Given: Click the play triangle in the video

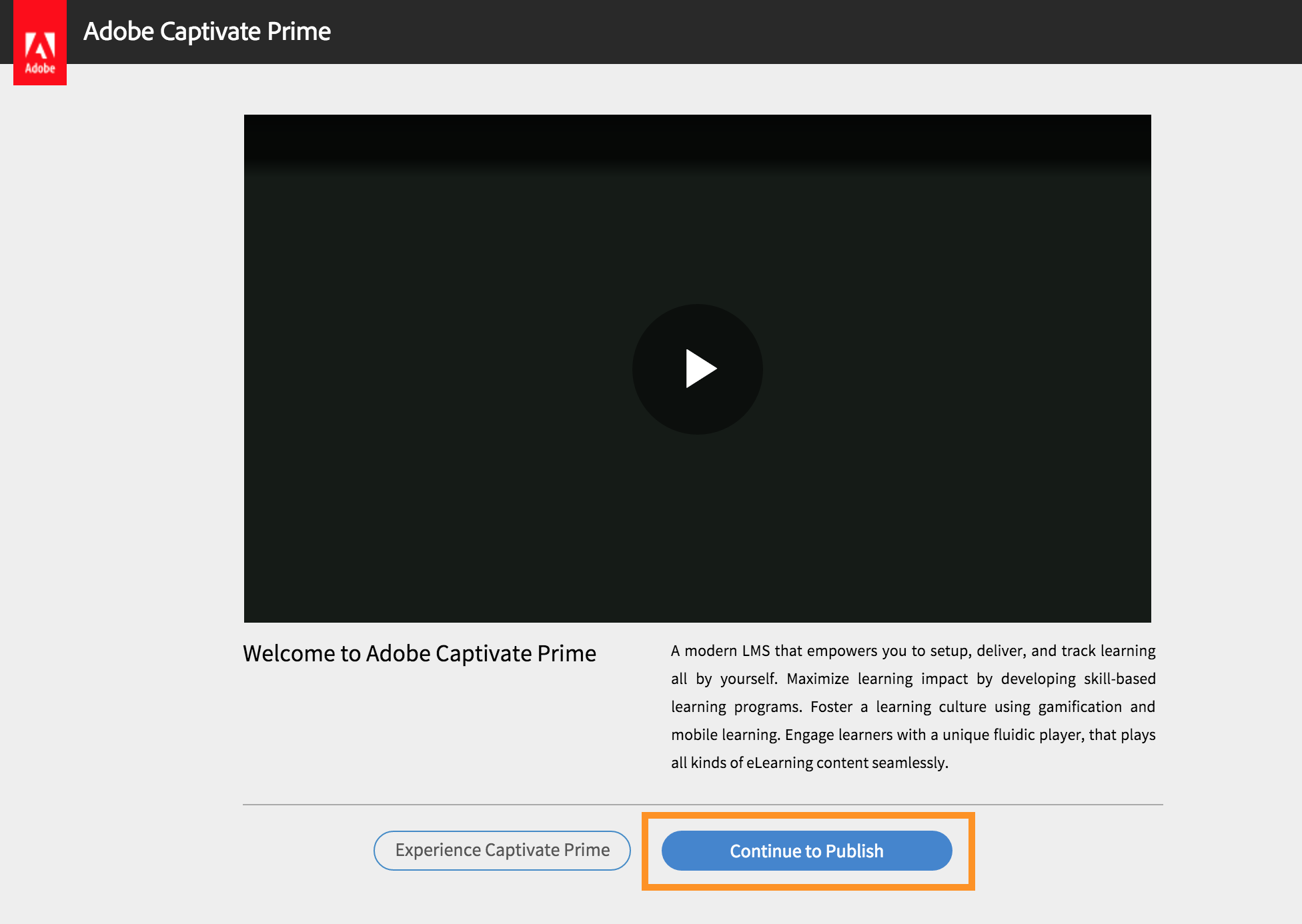Looking at the screenshot, I should (702, 368).
